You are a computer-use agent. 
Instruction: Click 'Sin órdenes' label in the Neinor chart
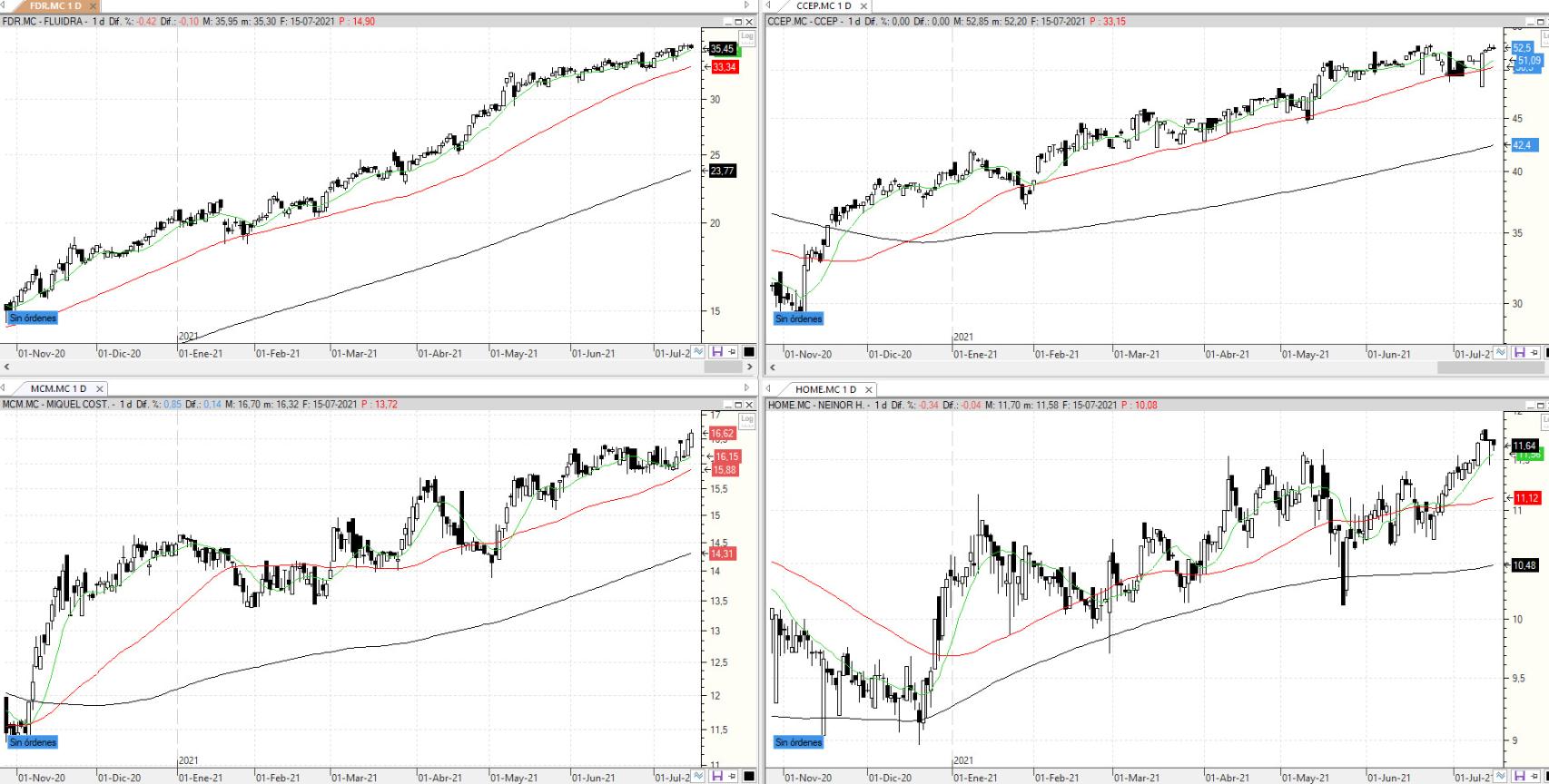[798, 742]
